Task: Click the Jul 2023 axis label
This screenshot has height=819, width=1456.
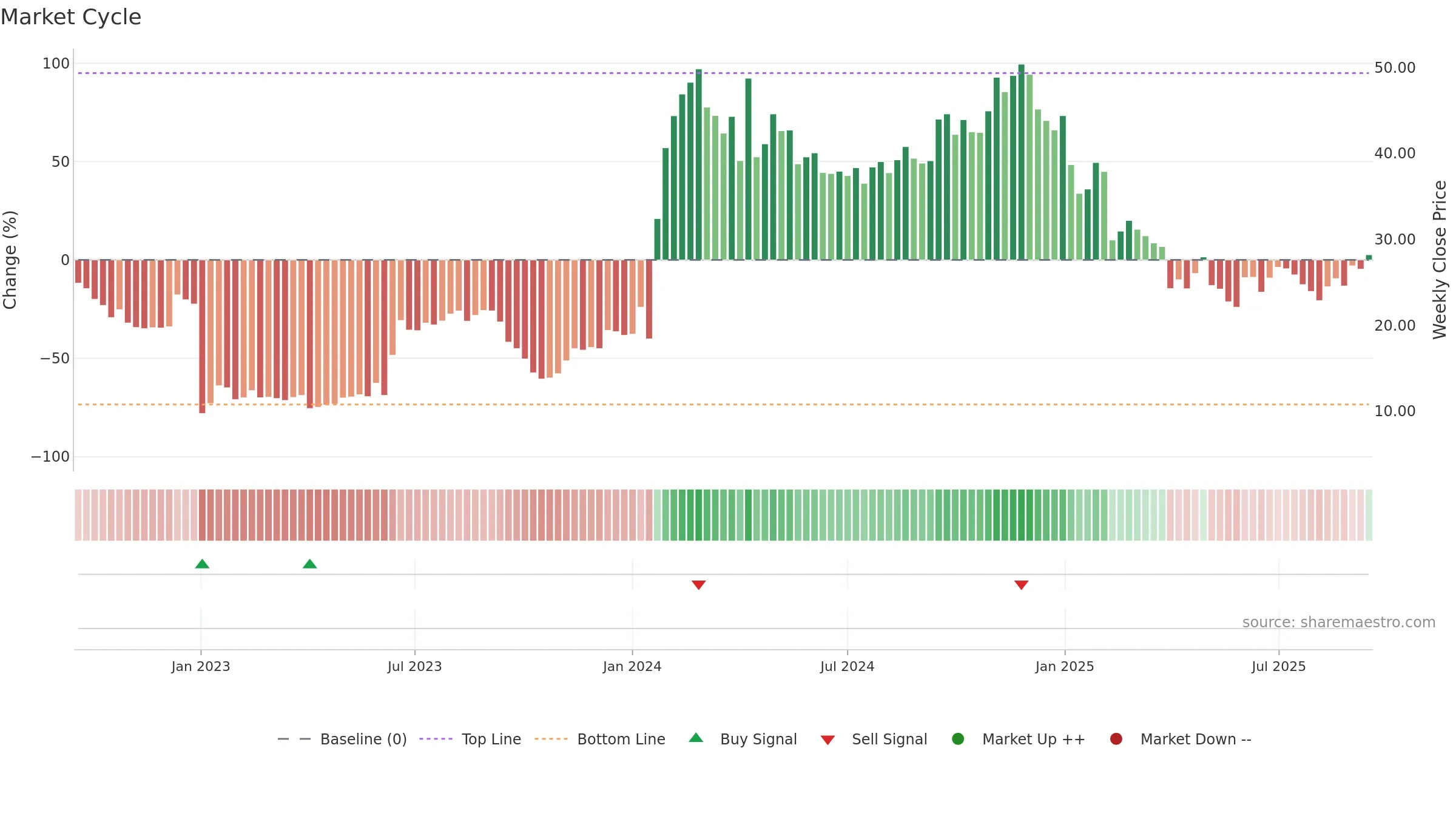Action: 415,667
